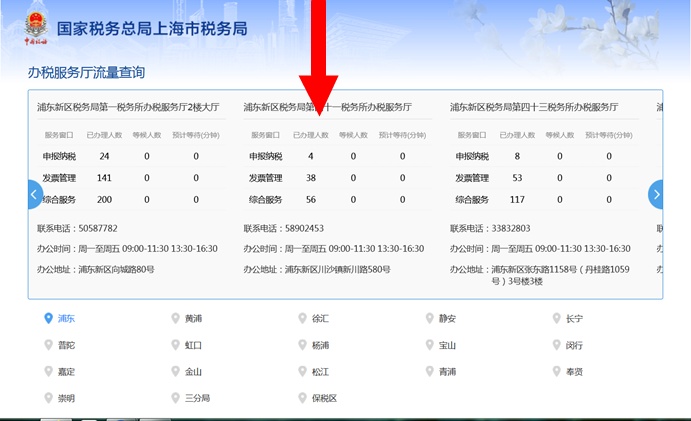The height and width of the screenshot is (421, 691).
Task: Go to next service hall cards
Action: pos(656,194)
